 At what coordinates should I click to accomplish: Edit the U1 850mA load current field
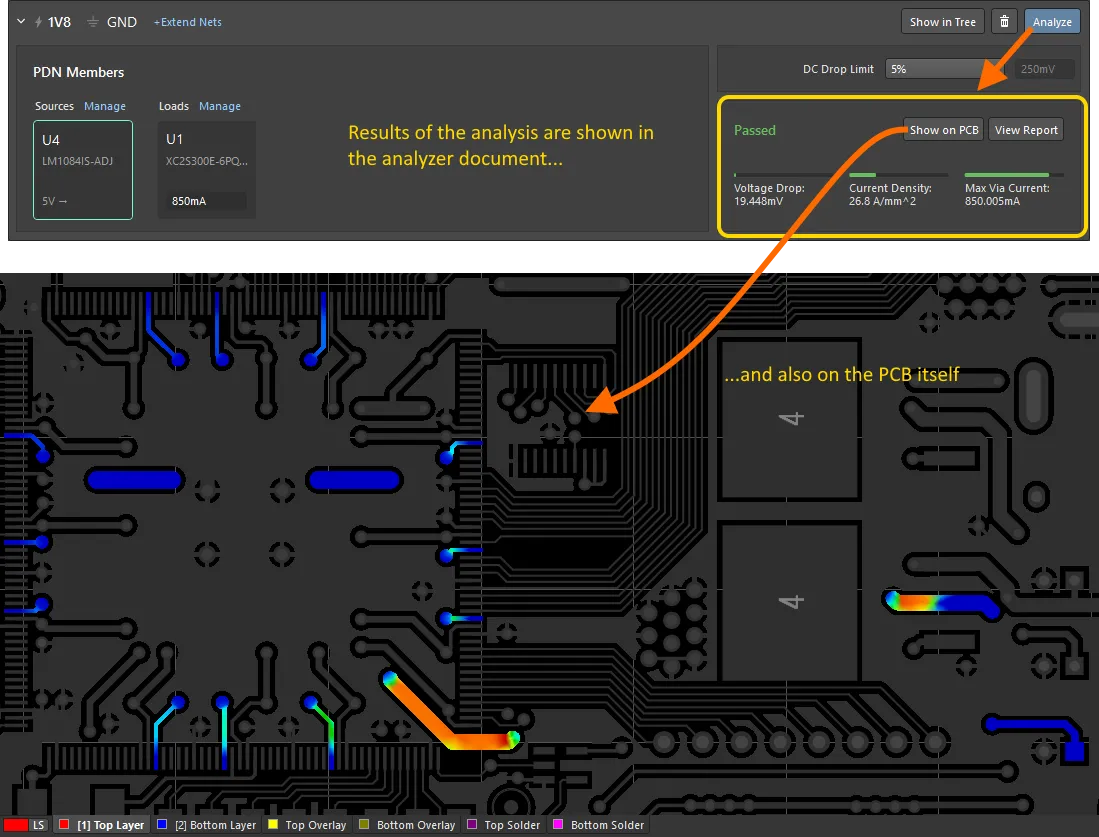(205, 201)
